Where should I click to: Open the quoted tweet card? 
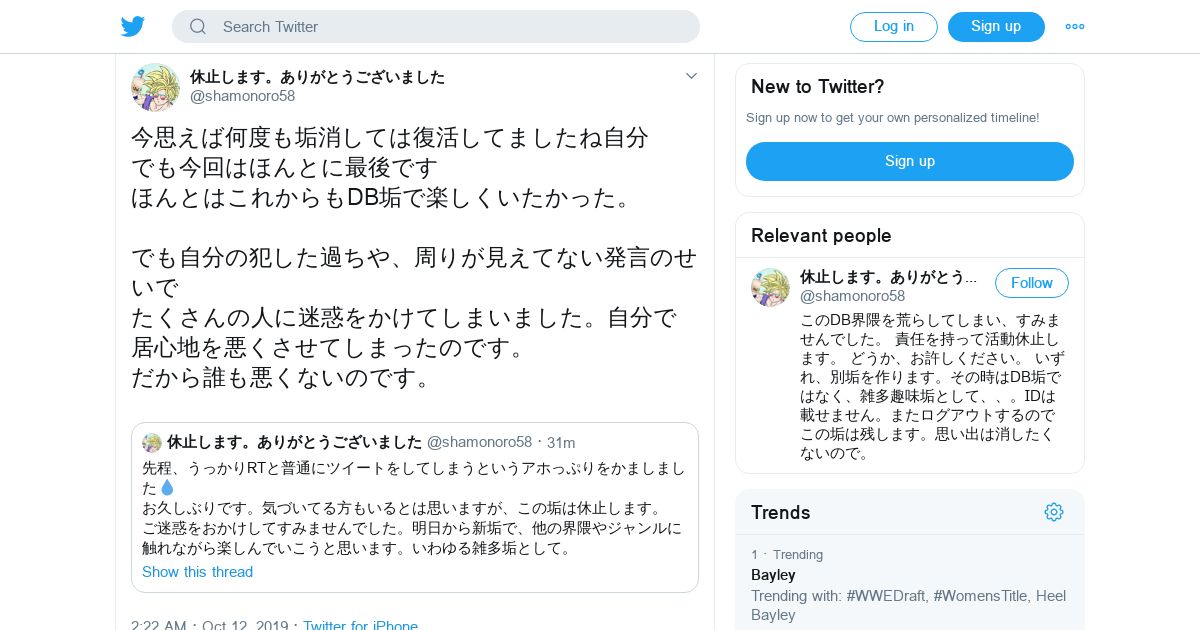tap(414, 507)
